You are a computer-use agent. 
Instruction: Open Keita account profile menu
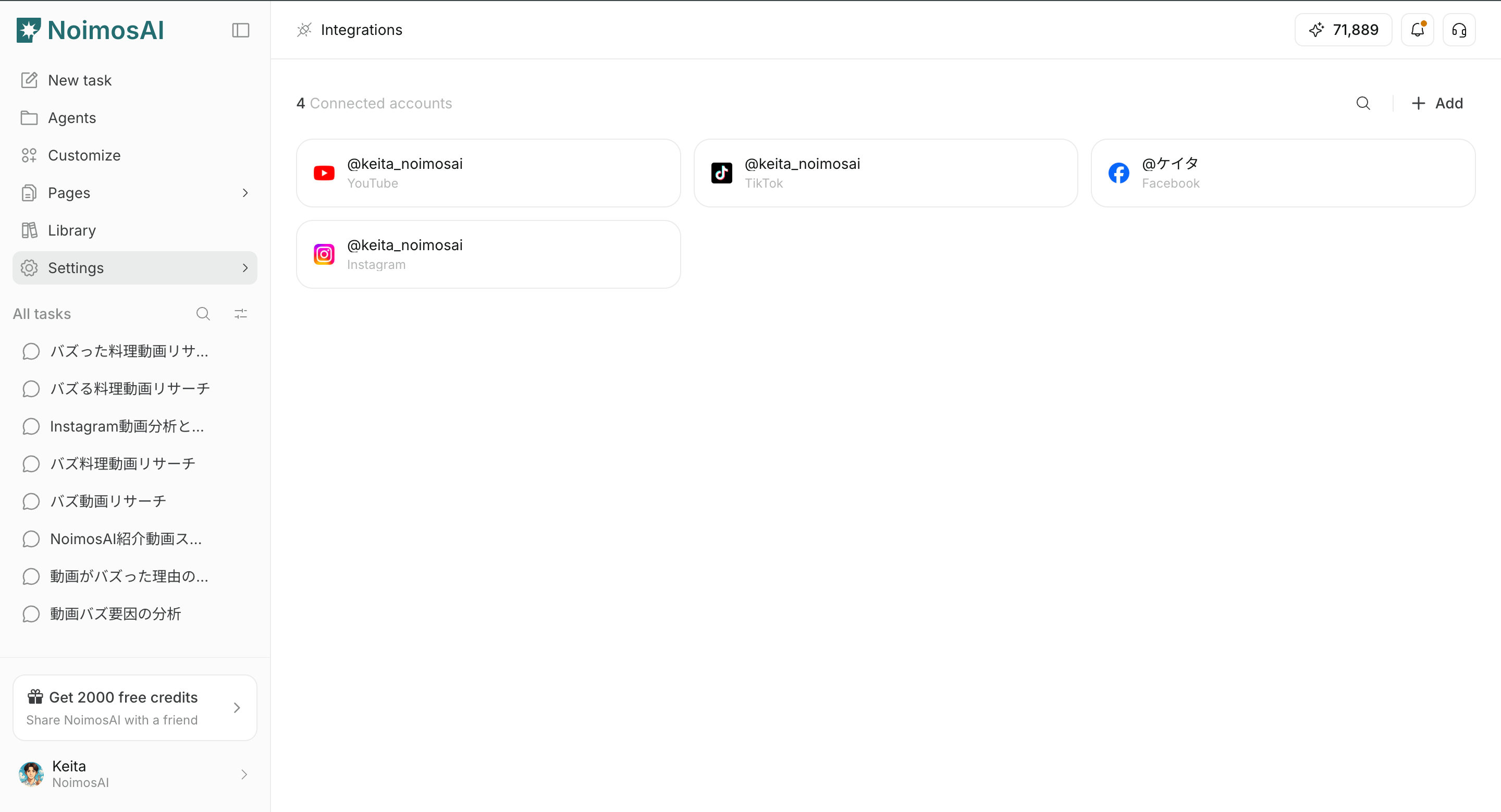tap(134, 774)
